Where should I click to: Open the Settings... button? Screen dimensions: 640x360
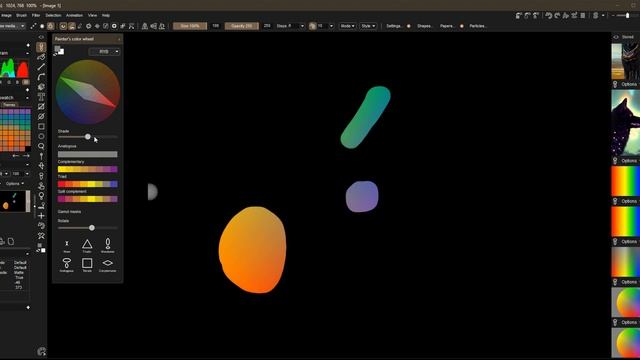(x=394, y=26)
